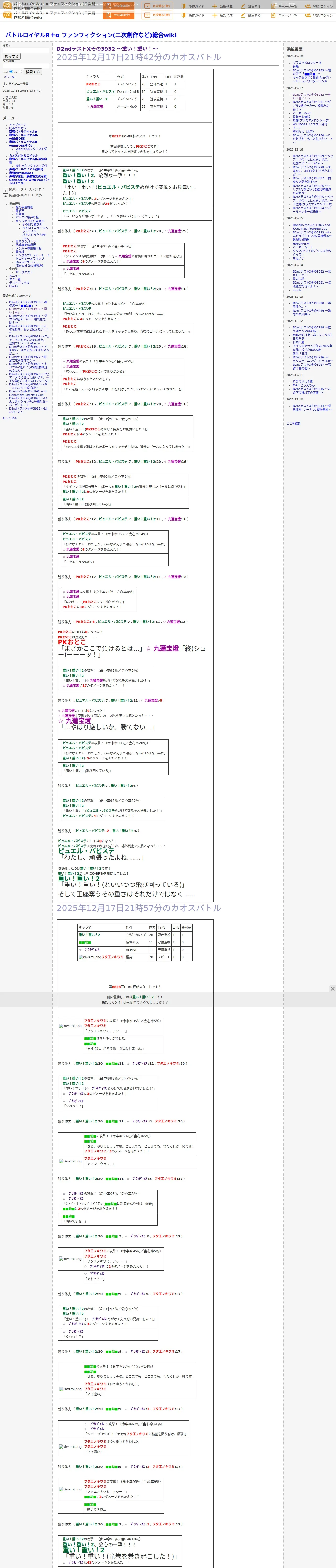
Task: Open テストボックス in the sidebar
Action: pyautogui.click(x=19, y=283)
